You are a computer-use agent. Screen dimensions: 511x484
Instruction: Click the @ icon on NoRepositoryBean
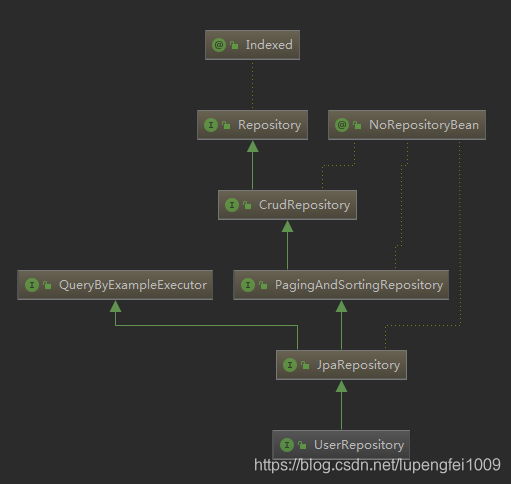[x=342, y=125]
